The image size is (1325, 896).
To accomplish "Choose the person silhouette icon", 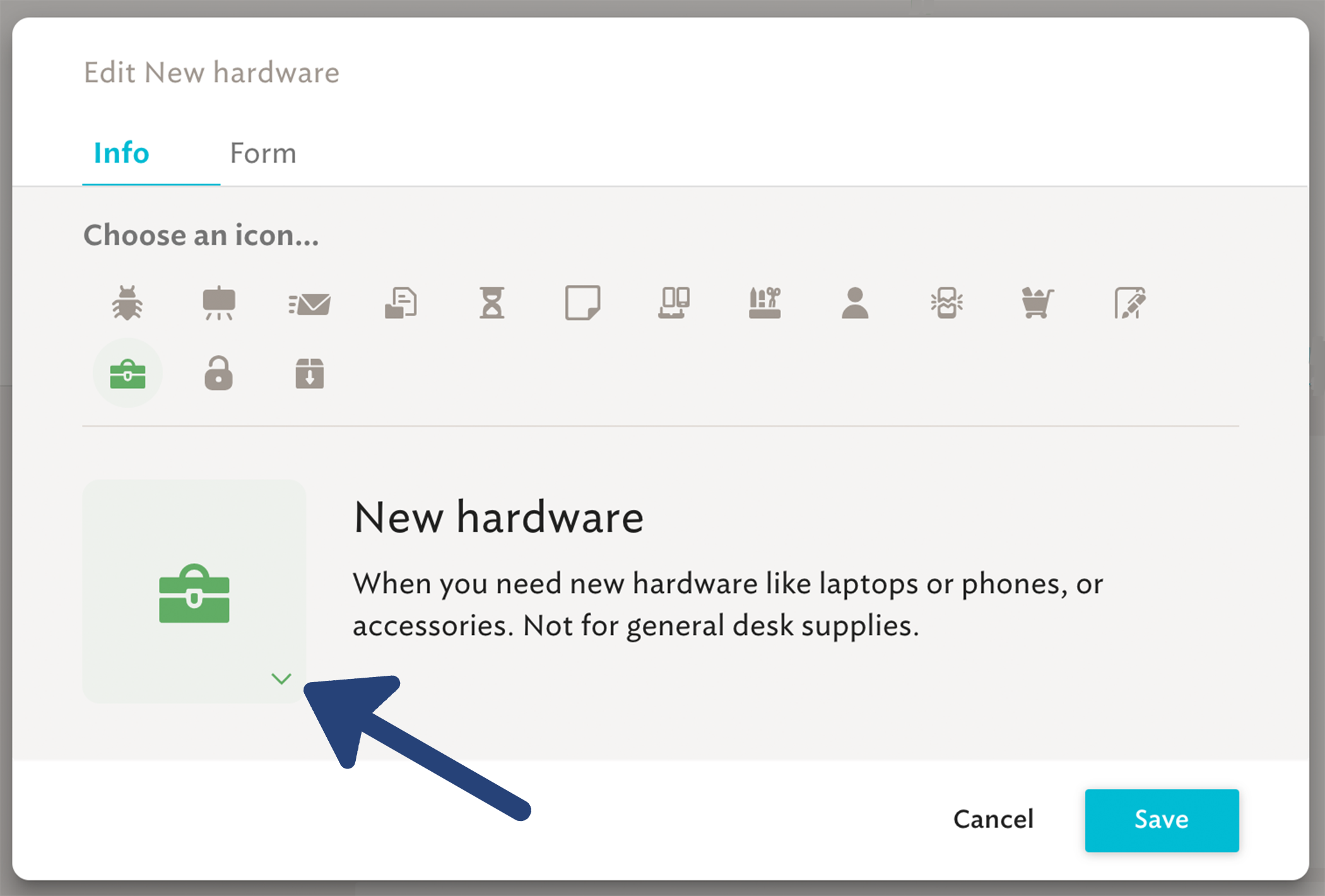I will [855, 303].
